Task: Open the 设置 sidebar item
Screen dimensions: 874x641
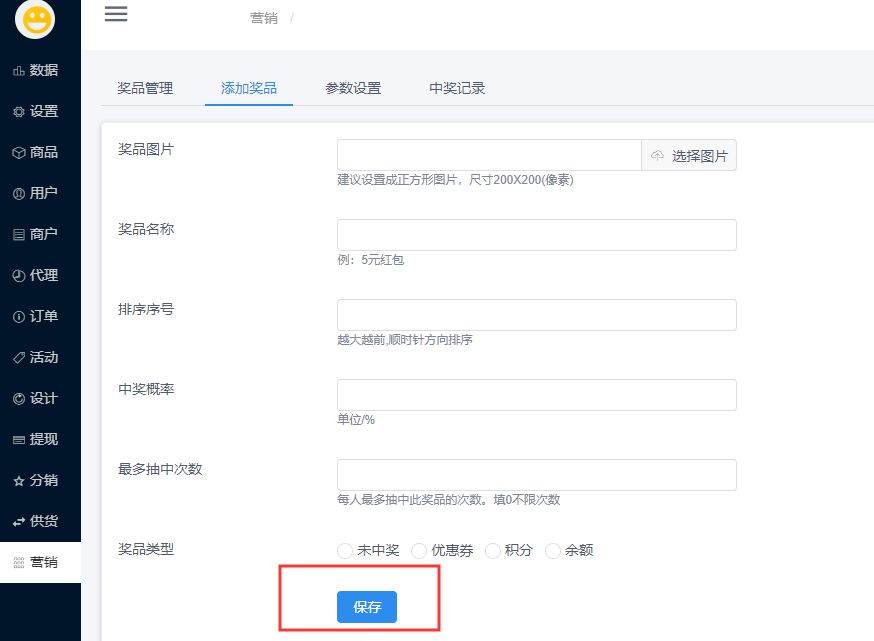Action: pos(40,111)
